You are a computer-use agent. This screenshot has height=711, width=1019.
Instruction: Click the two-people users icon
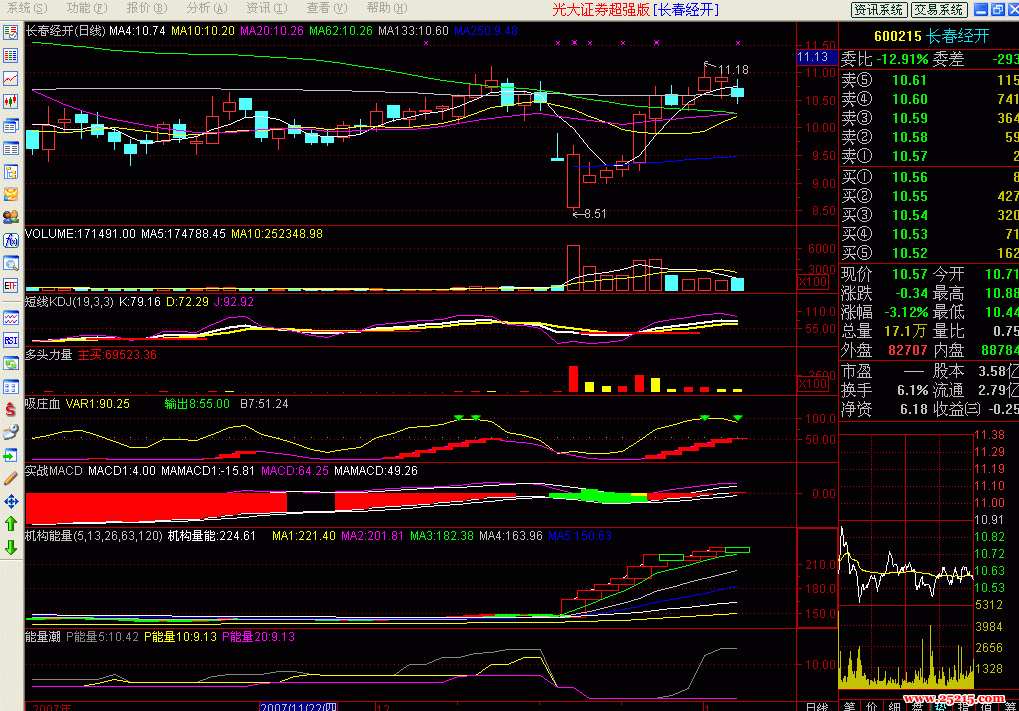click(11, 216)
